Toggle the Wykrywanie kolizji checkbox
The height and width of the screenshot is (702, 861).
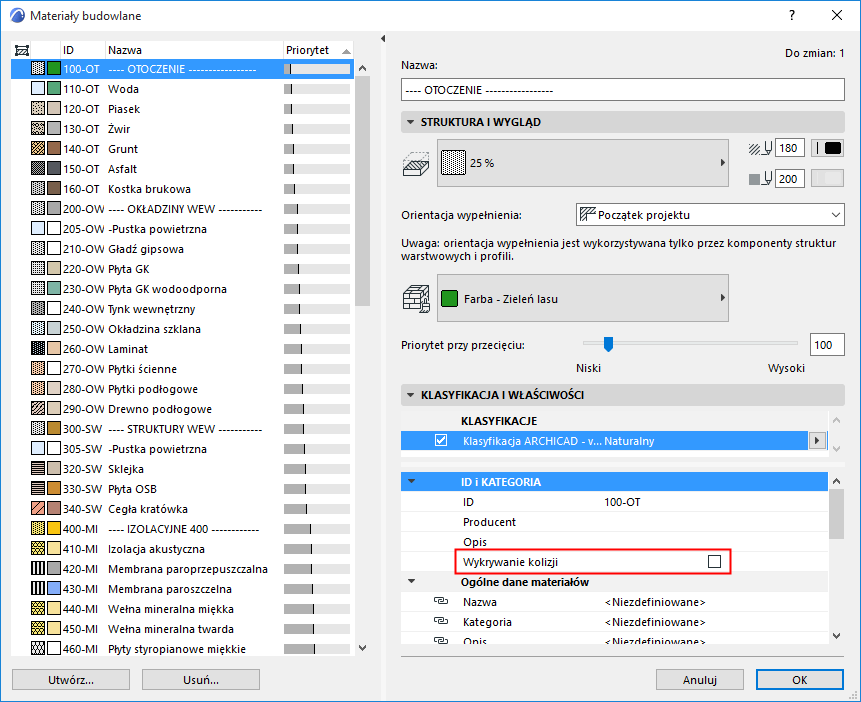pos(715,561)
